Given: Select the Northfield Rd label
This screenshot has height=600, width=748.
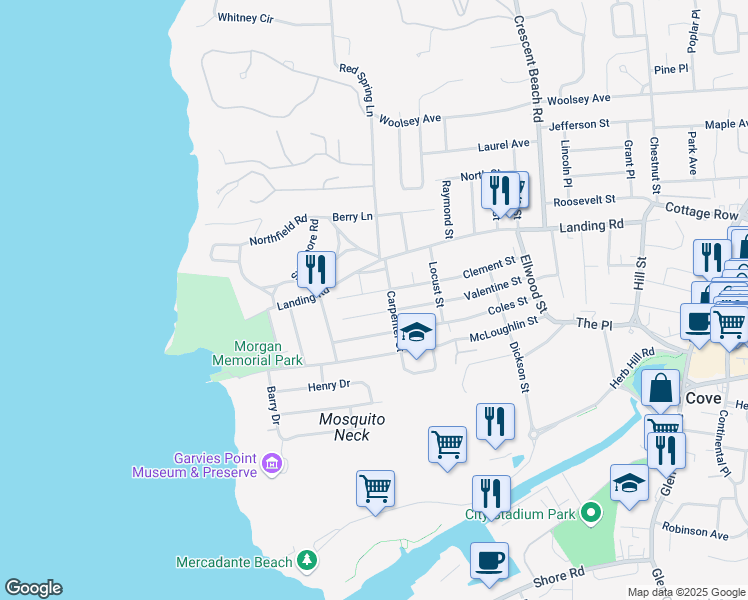Looking at the screenshot, I should click(x=279, y=230).
